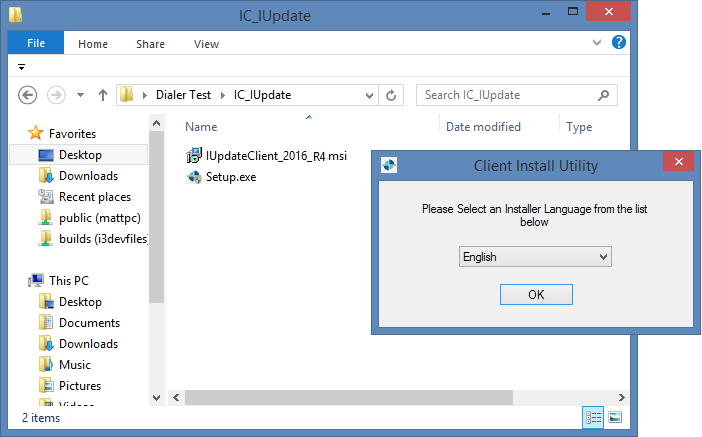
Task: Open Downloads under Favorites
Action: coord(88,176)
